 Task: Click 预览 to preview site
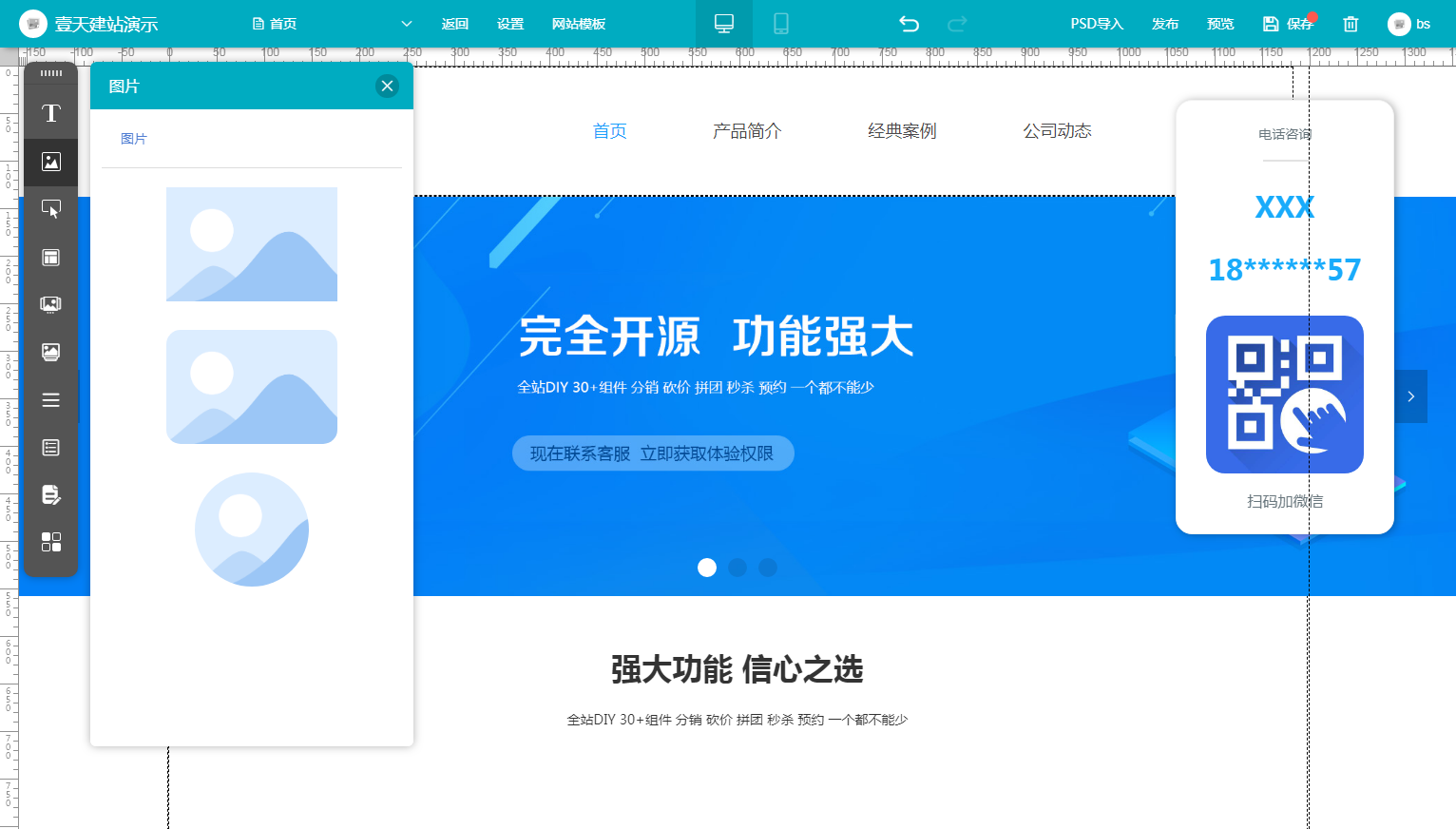tap(1220, 24)
